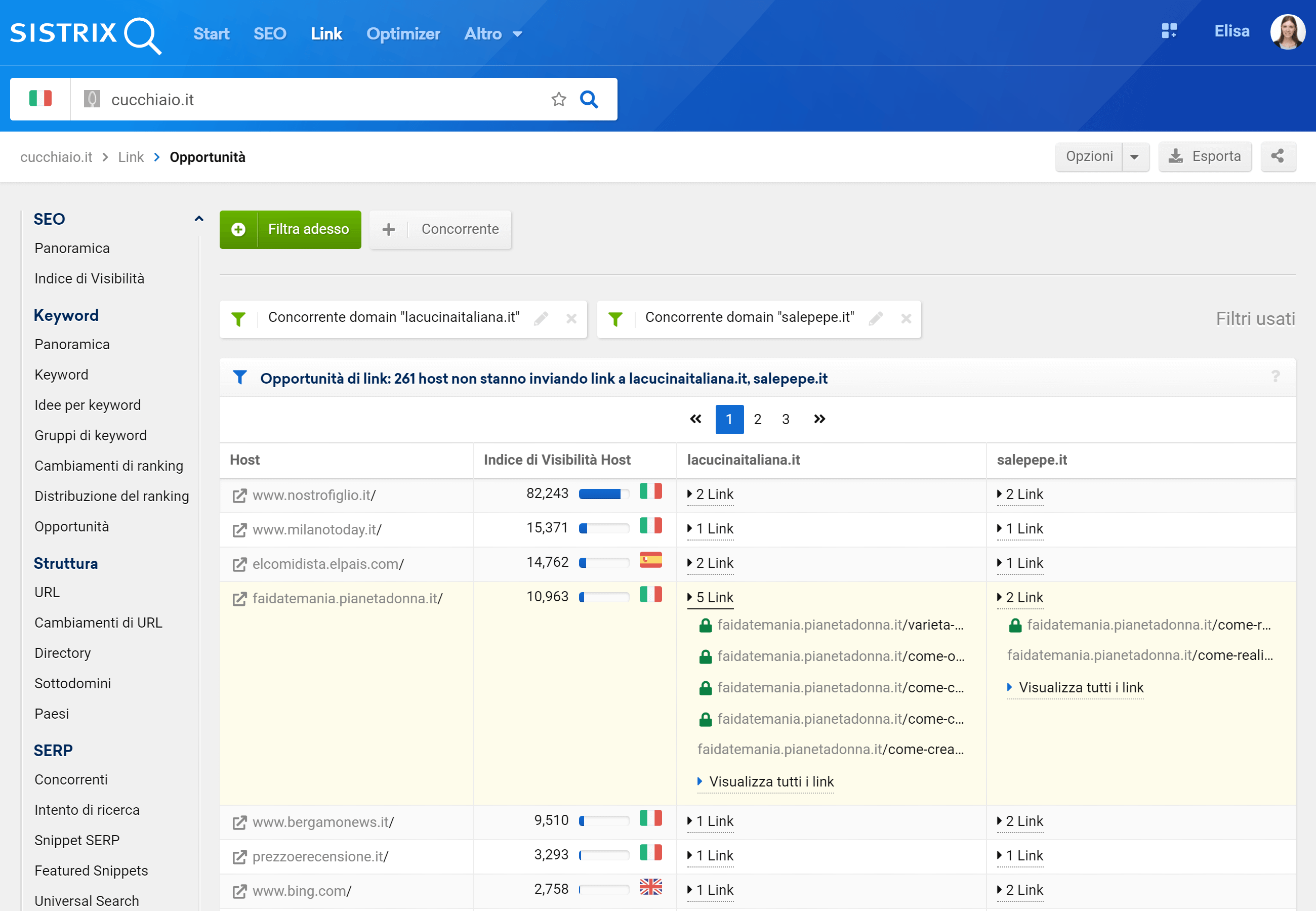The height and width of the screenshot is (911, 1316).
Task: Edit the lacucinaitaliana.it filter pencil icon
Action: (x=541, y=318)
